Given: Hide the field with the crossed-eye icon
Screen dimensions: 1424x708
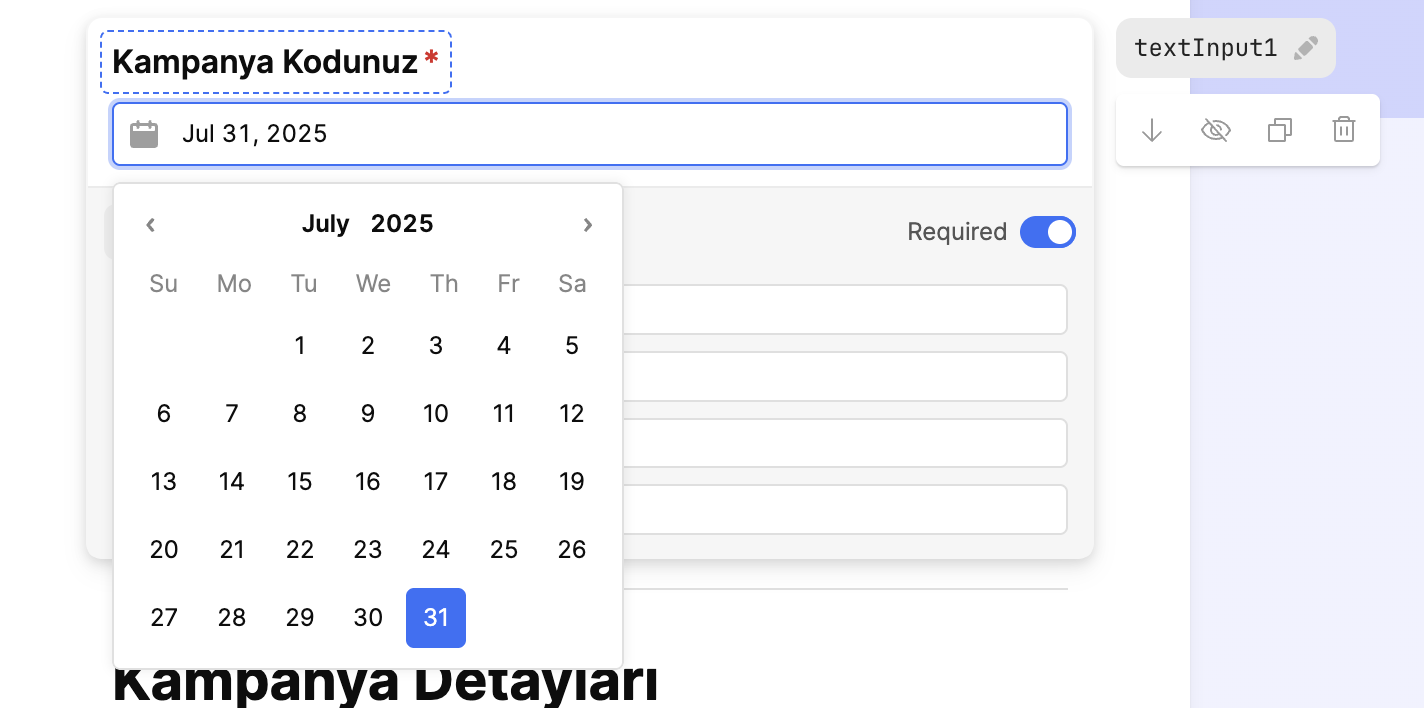Looking at the screenshot, I should [1215, 130].
